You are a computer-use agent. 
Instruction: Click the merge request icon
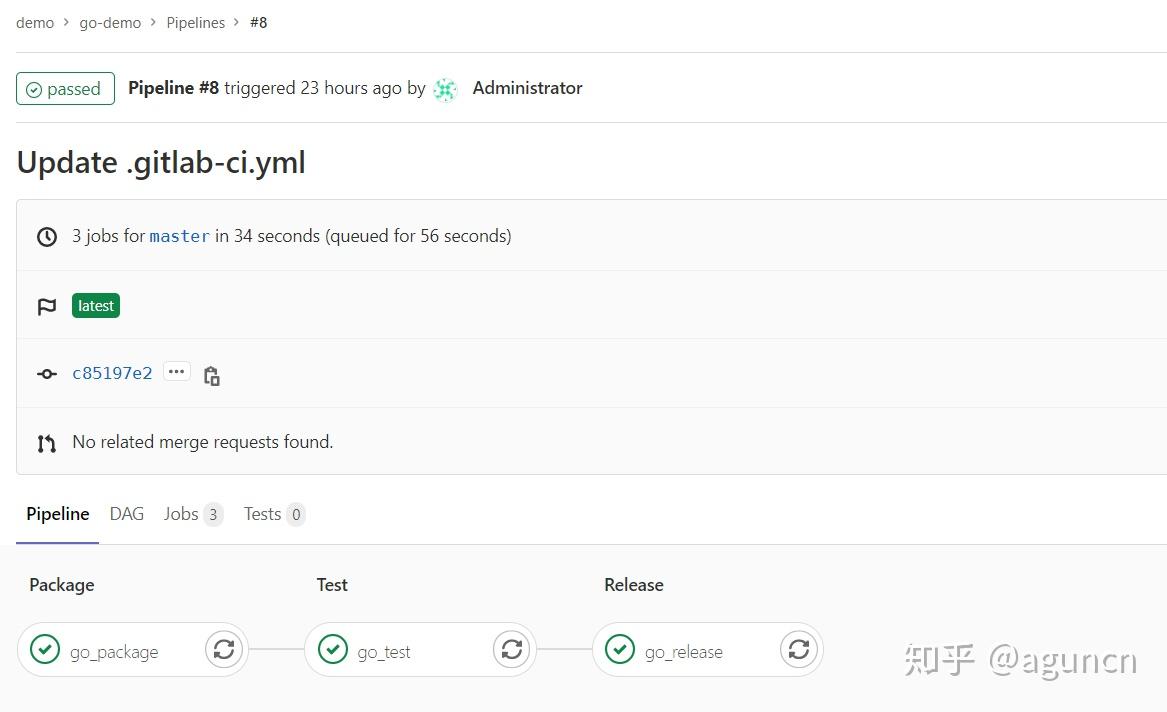pos(46,441)
